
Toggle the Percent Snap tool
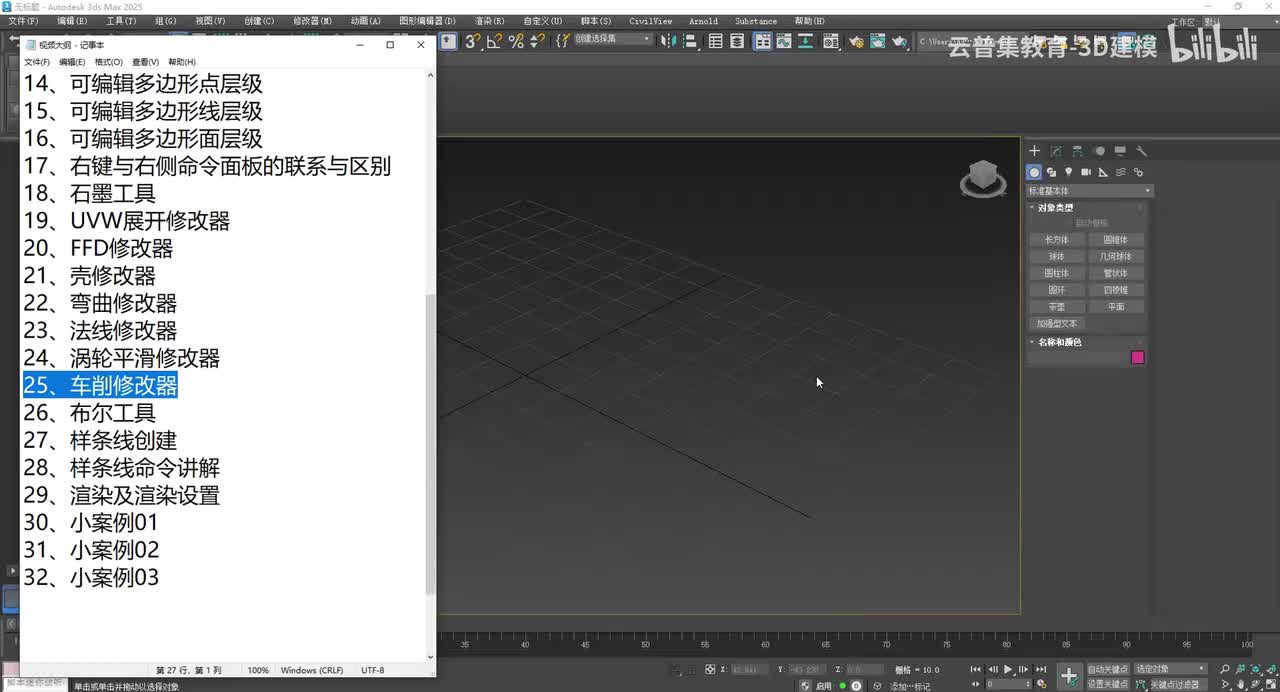pyautogui.click(x=516, y=41)
